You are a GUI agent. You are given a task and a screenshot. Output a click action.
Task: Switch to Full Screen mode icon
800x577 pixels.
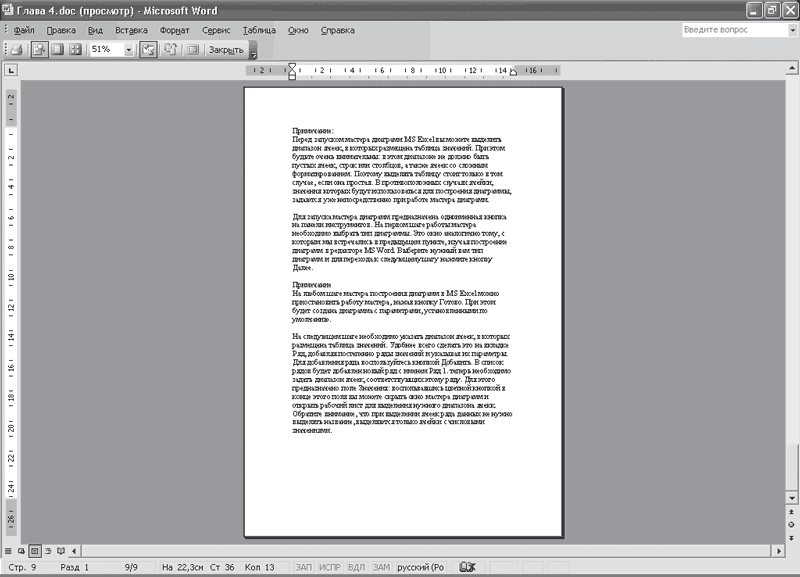pyautogui.click(x=192, y=49)
